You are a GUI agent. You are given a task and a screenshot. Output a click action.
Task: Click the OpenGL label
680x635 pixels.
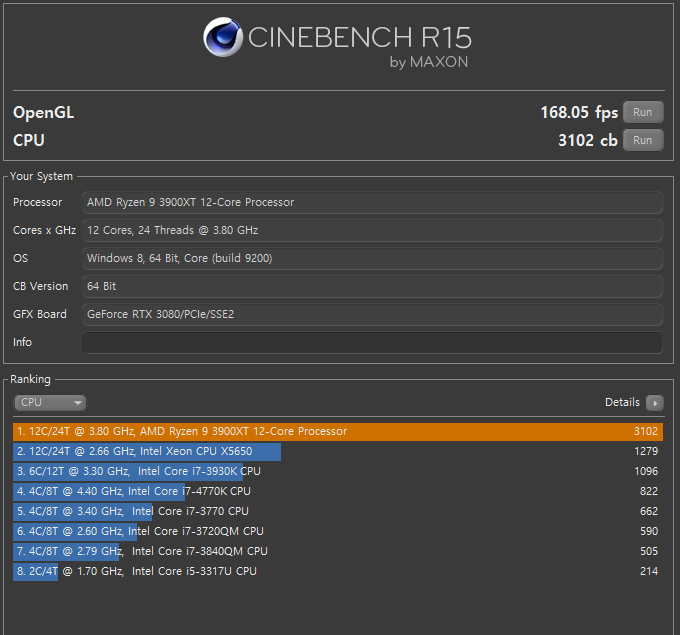click(x=43, y=113)
